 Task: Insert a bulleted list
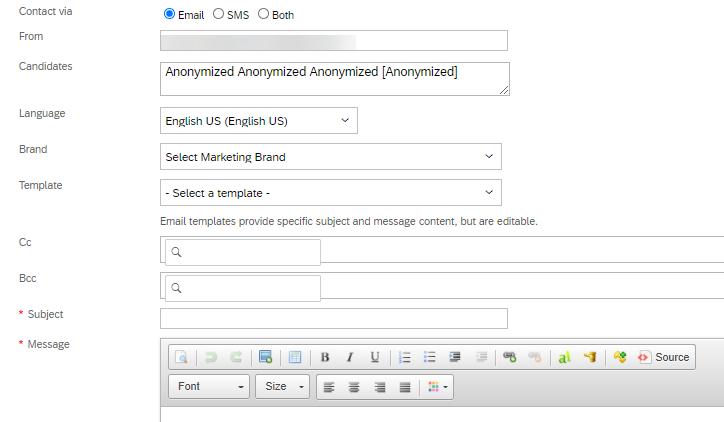[429, 357]
